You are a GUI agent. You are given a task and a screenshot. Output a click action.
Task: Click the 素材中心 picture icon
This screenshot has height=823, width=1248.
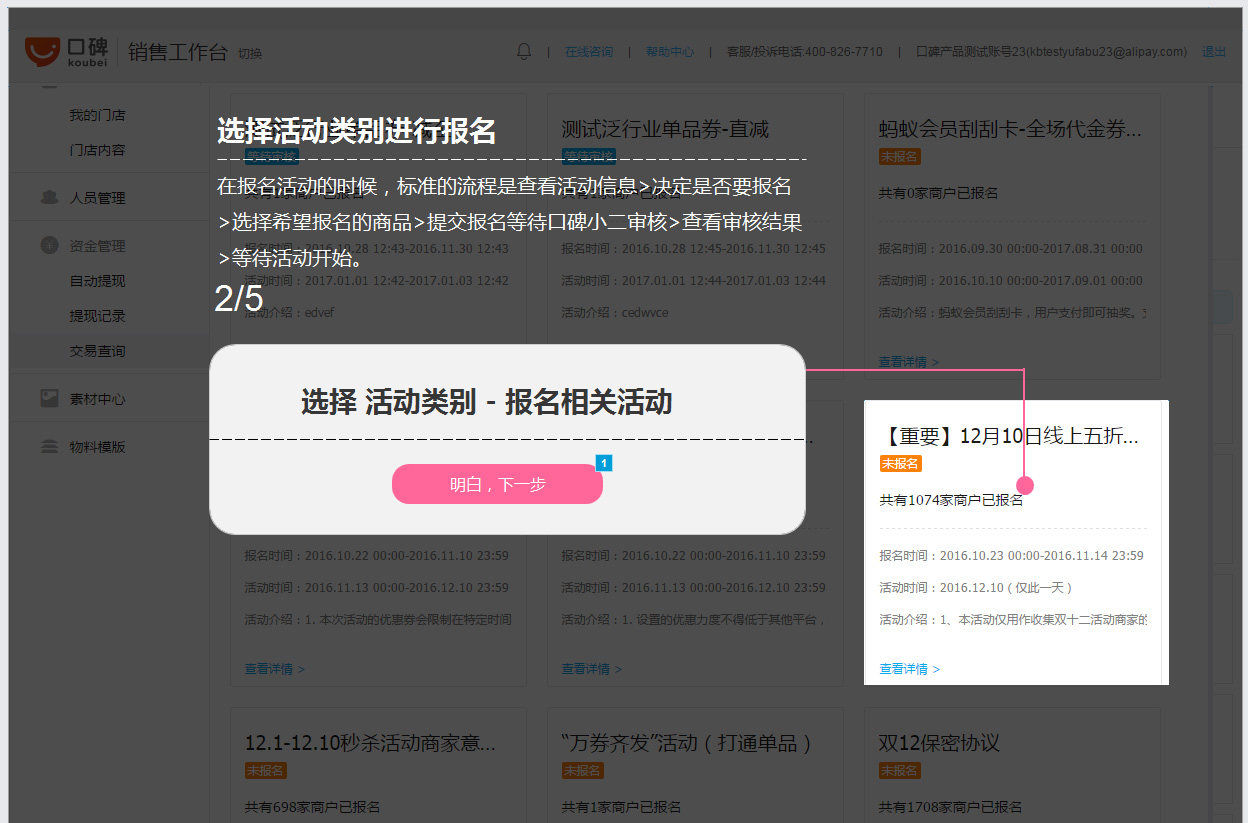tap(49, 398)
